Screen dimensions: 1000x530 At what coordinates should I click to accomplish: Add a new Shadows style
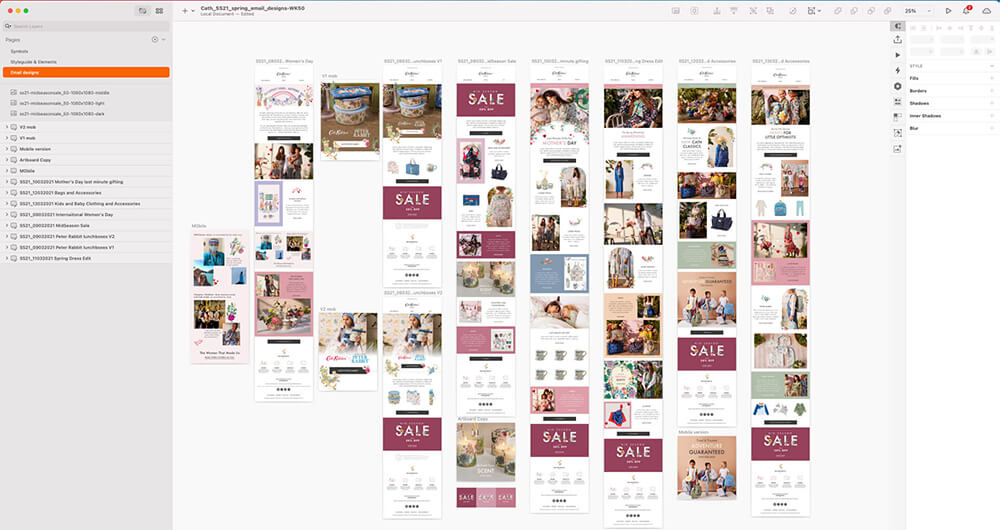pos(993,103)
